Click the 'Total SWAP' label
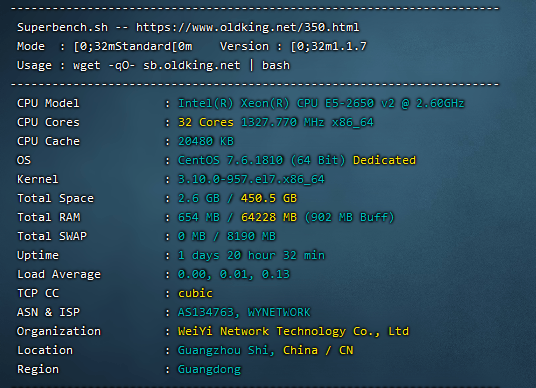This screenshot has width=536, height=388. tap(52, 236)
